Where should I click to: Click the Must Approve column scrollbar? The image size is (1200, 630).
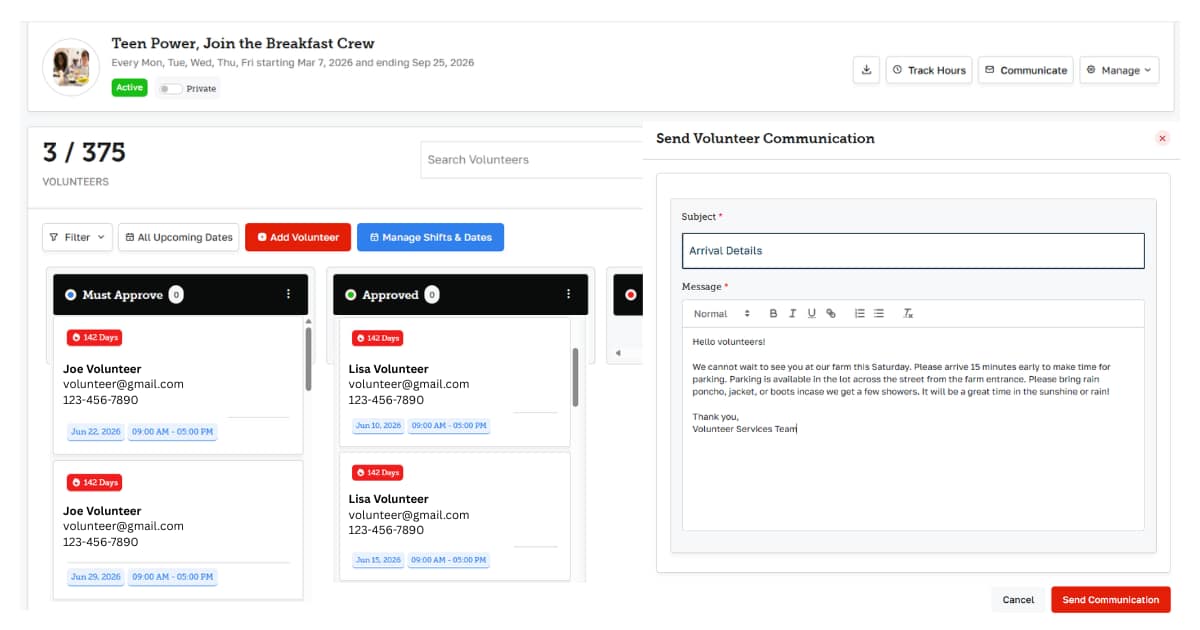tap(308, 358)
